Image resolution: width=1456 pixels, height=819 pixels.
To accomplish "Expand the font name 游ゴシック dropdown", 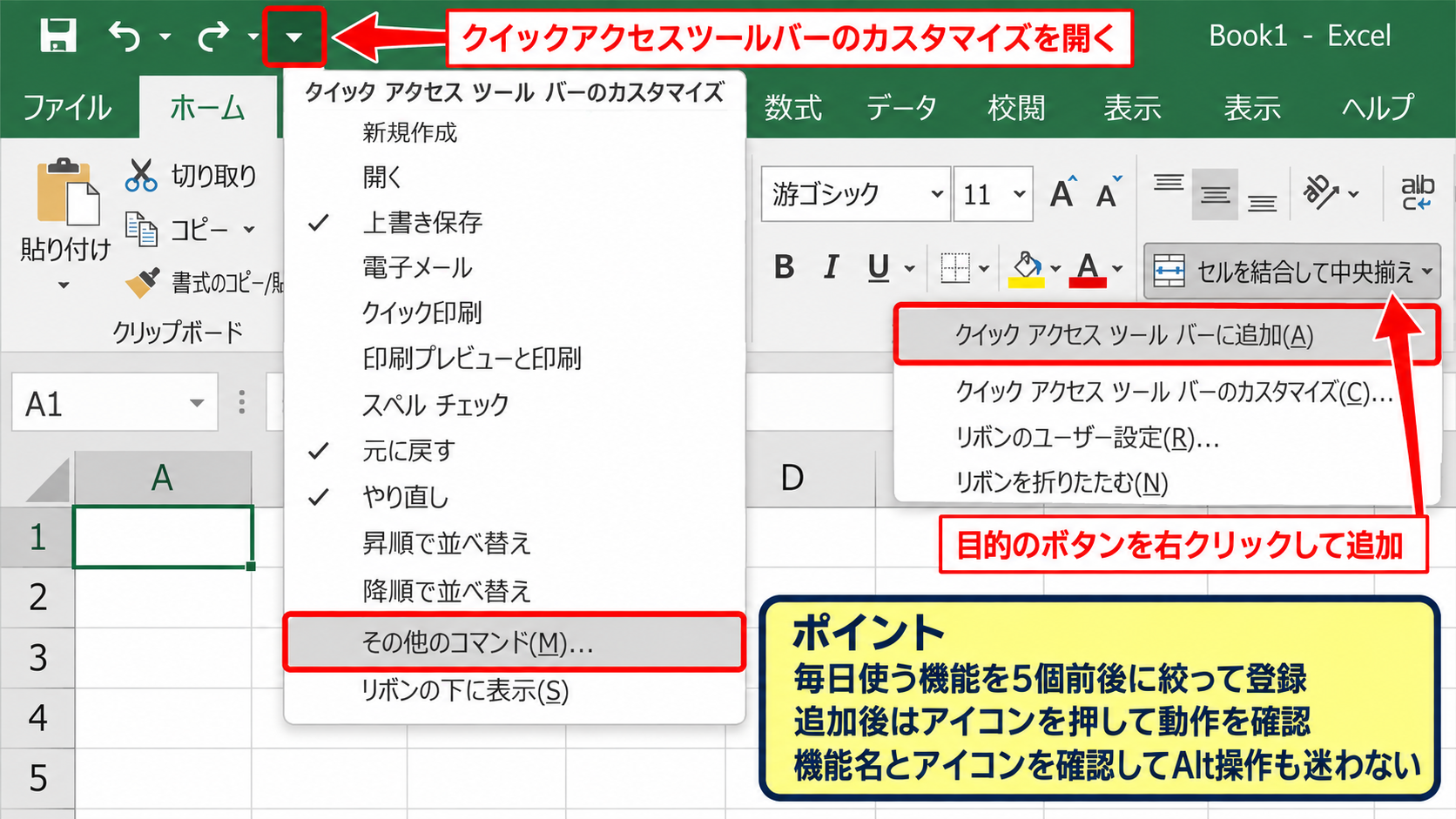I will point(936,193).
